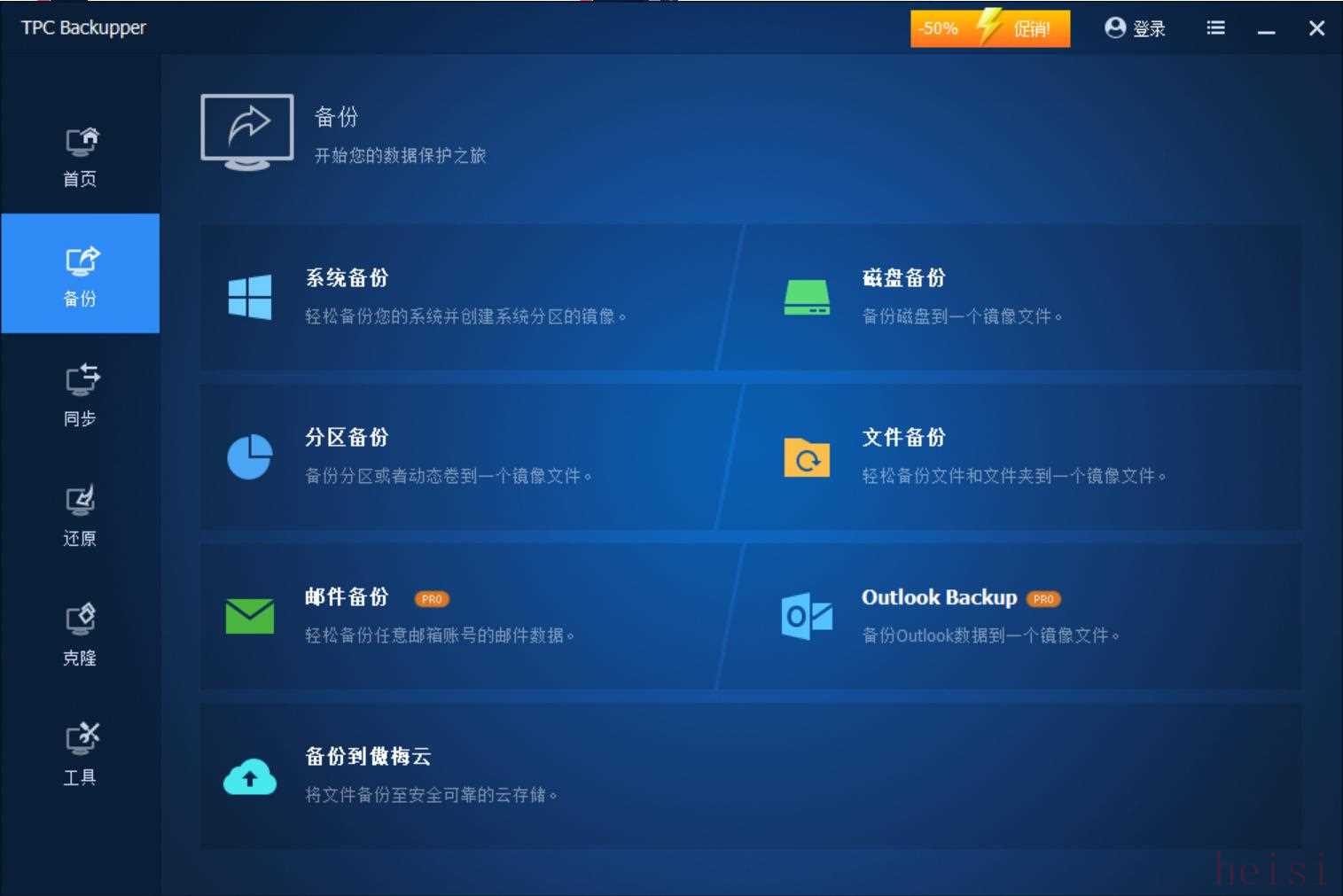Open the 首页 home sidebar icon
This screenshot has width=1343, height=896.
[82, 142]
